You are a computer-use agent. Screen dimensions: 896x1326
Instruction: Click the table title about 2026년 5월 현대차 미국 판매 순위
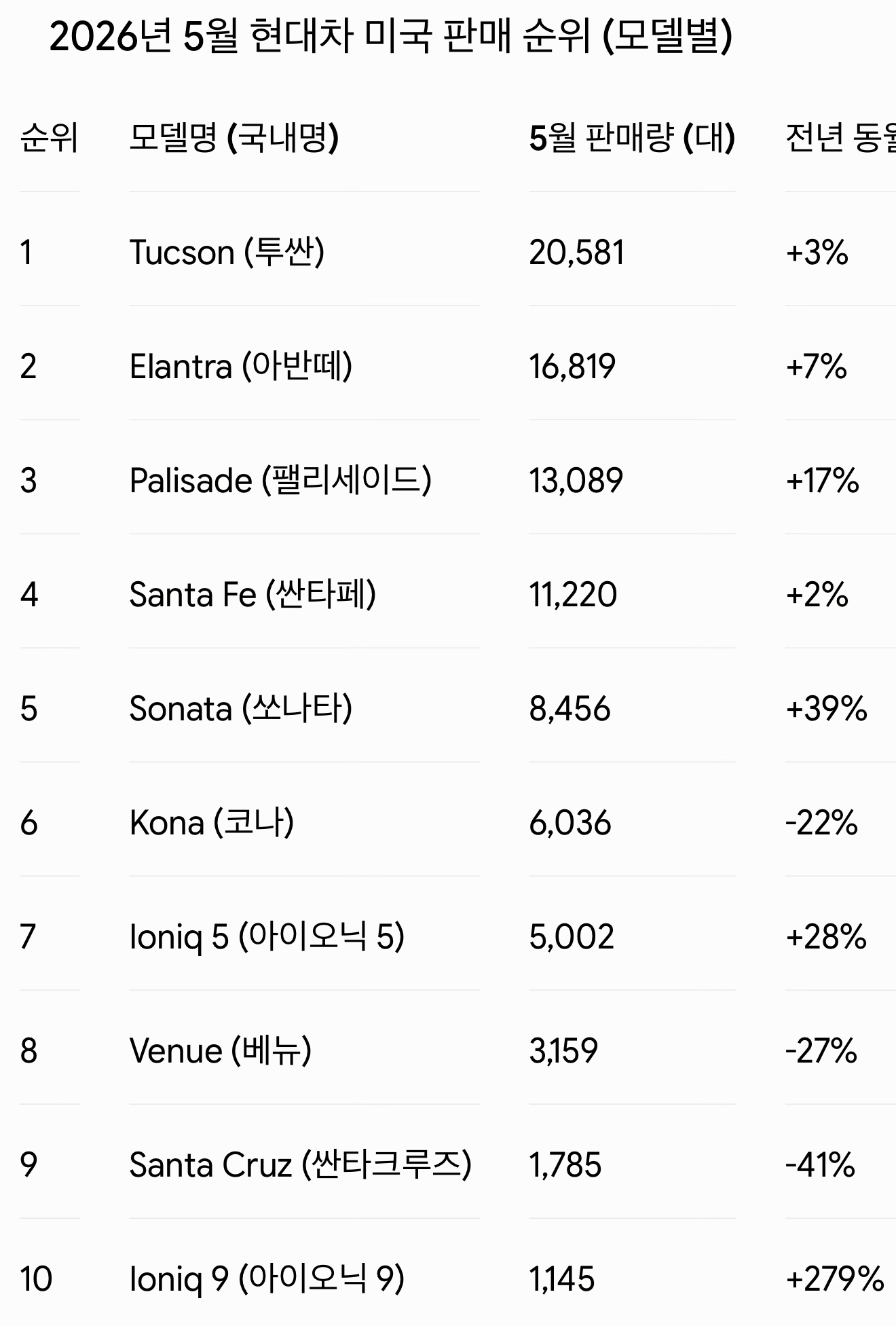[x=391, y=37]
